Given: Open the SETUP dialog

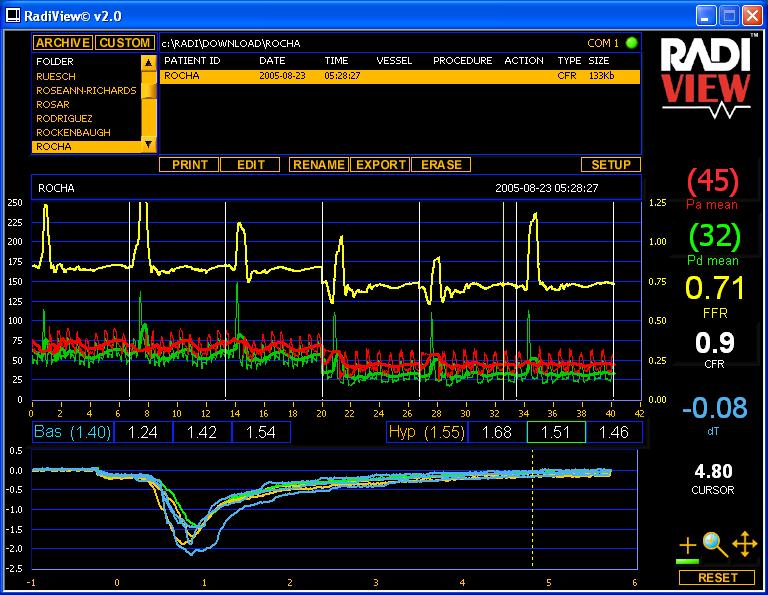Looking at the screenshot, I should (611, 165).
